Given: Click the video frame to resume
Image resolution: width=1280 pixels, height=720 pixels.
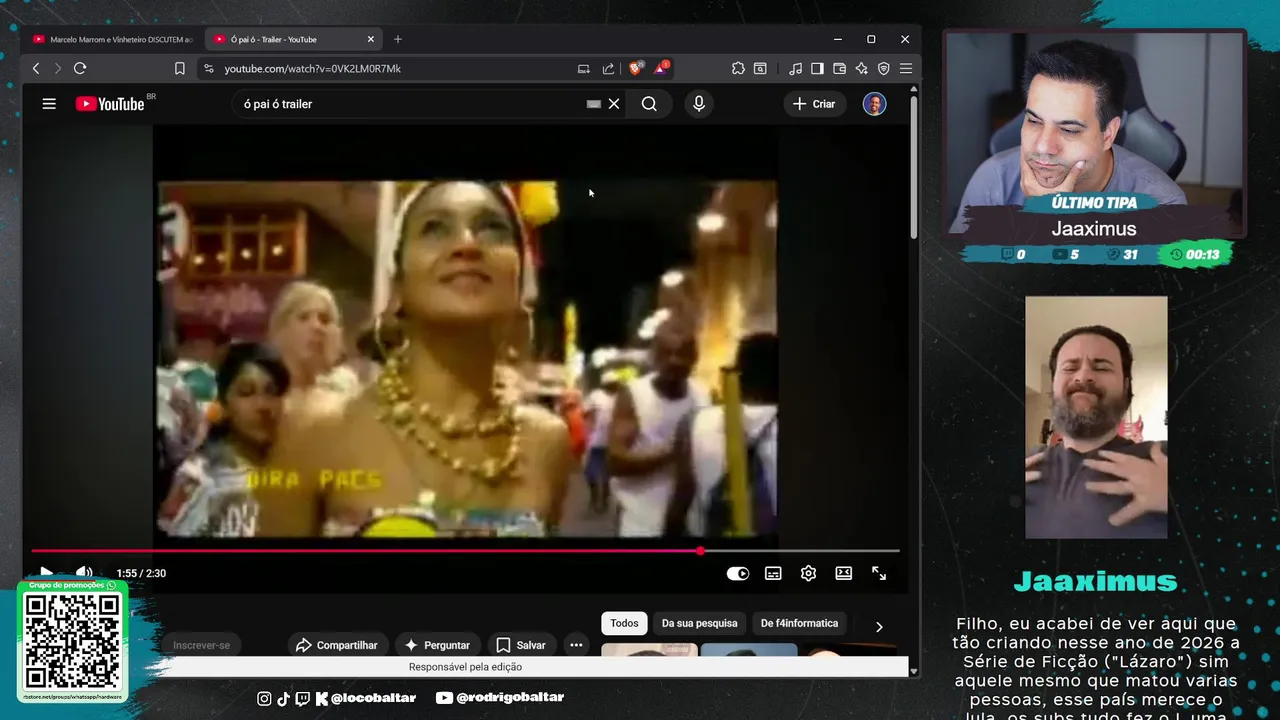Looking at the screenshot, I should (x=466, y=358).
